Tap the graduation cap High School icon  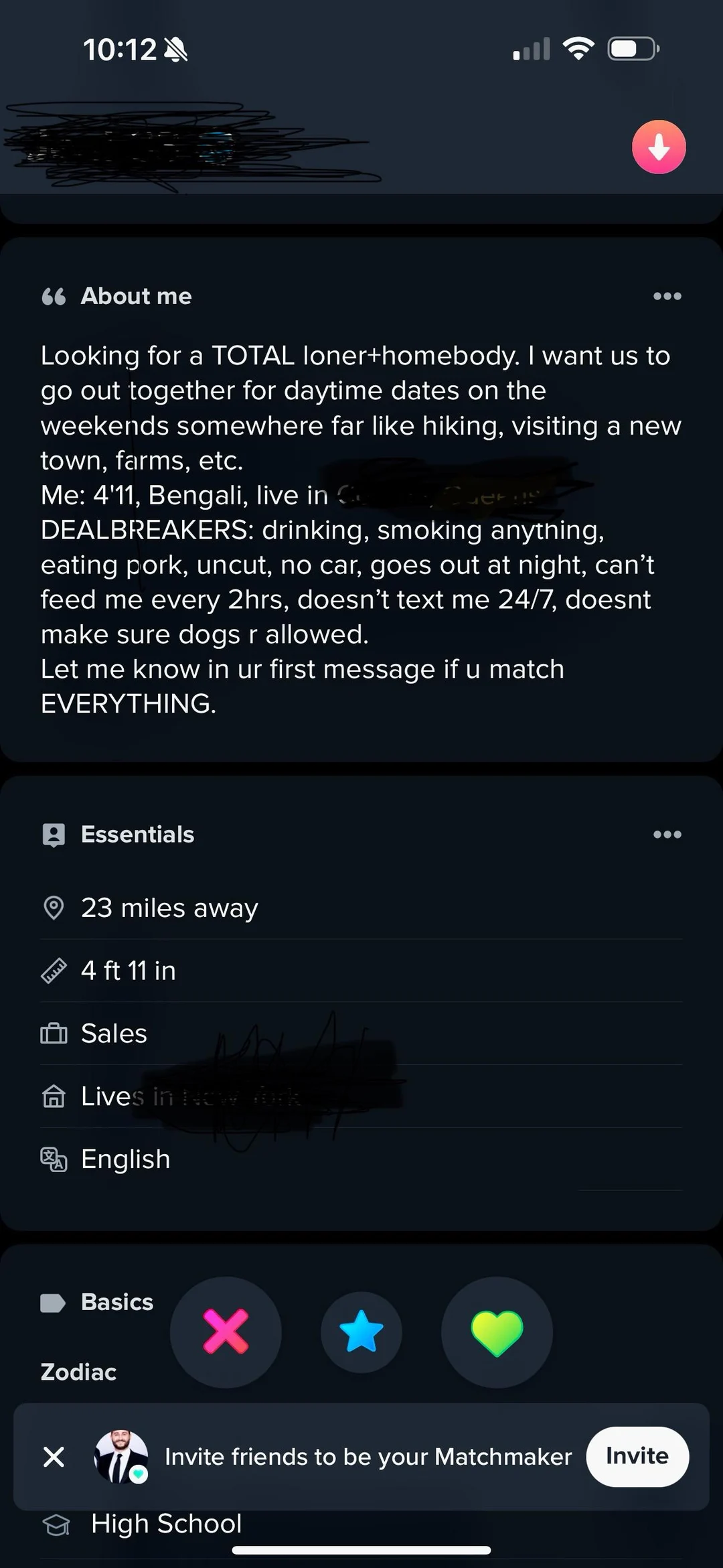(56, 1524)
